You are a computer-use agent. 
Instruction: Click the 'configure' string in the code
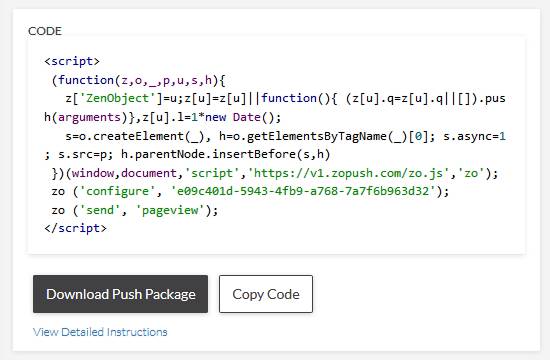[x=118, y=191]
